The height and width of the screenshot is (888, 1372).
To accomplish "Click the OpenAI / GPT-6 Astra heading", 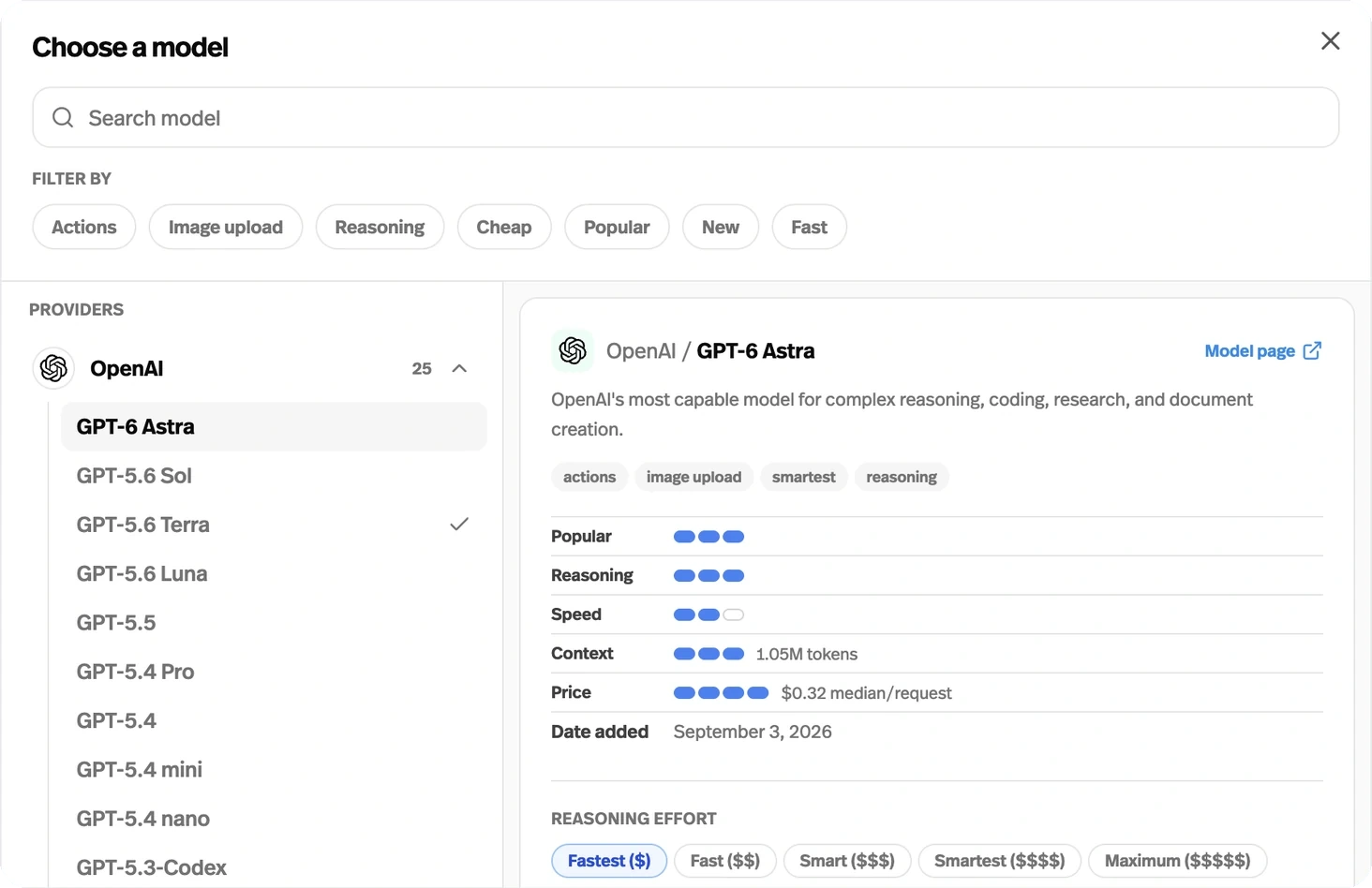I will pyautogui.click(x=710, y=350).
